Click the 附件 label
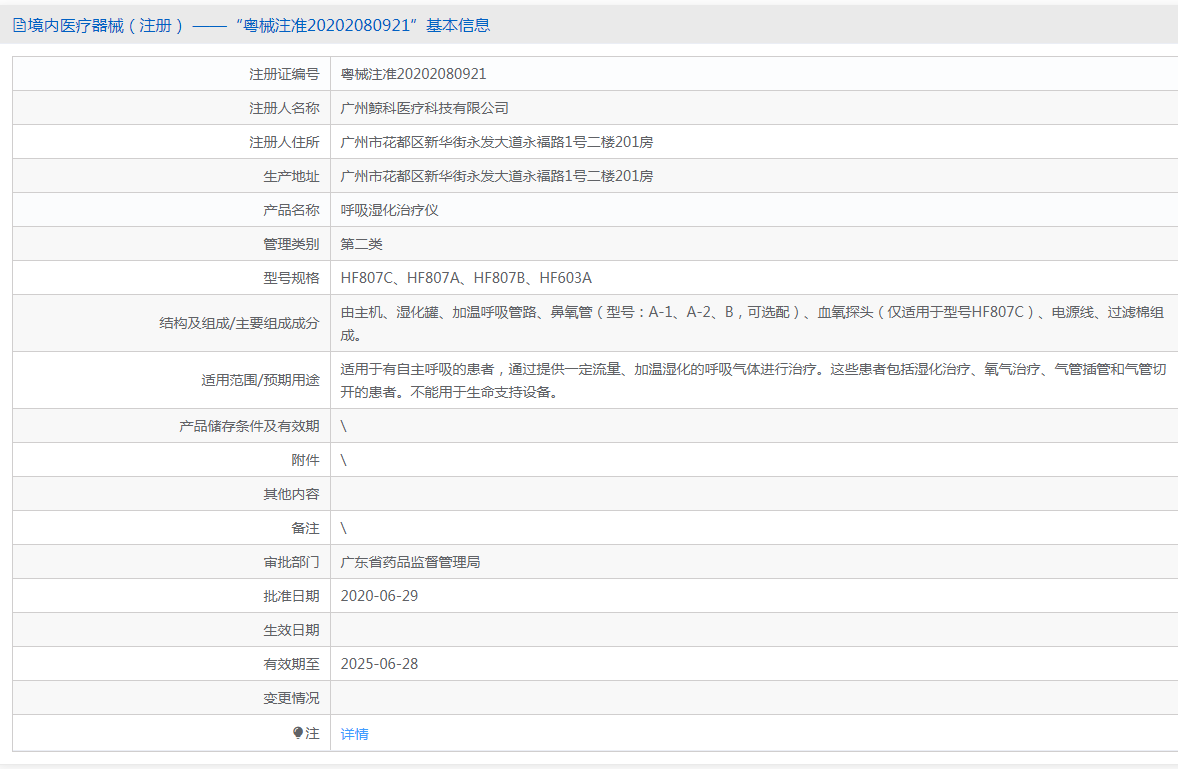Screen dimensions: 1178x769 point(306,460)
